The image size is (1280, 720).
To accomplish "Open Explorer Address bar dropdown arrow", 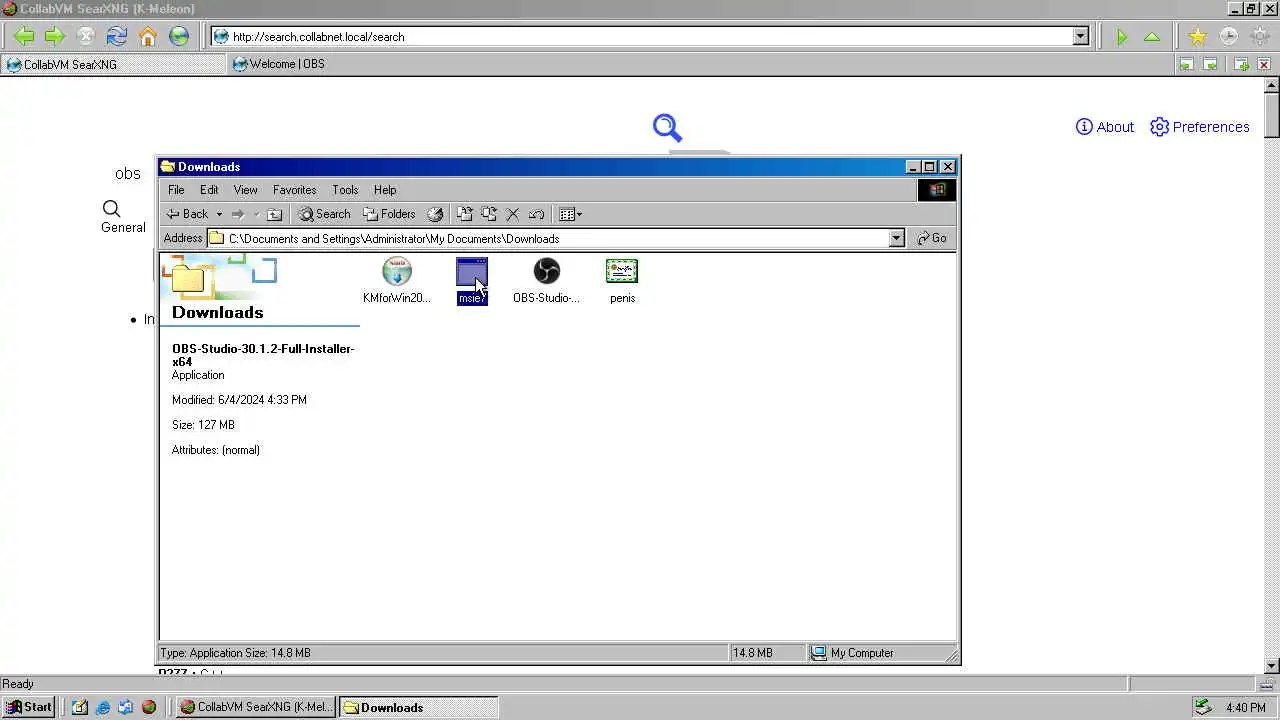I will [x=896, y=238].
